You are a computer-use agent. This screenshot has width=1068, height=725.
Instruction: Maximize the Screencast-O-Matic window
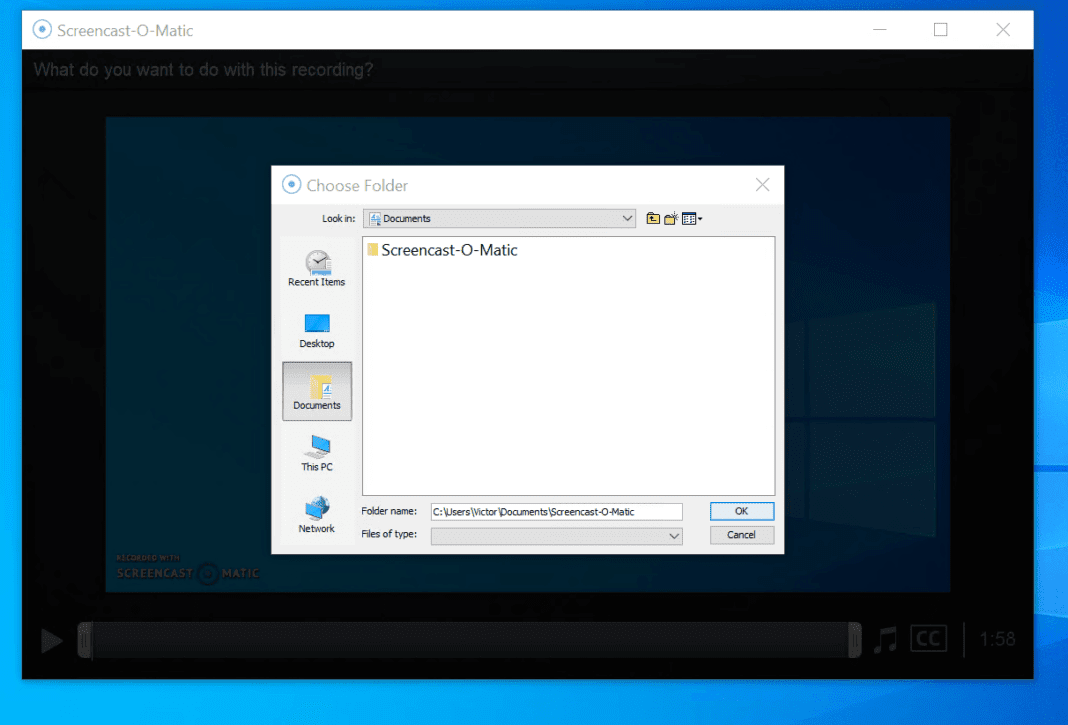click(941, 30)
